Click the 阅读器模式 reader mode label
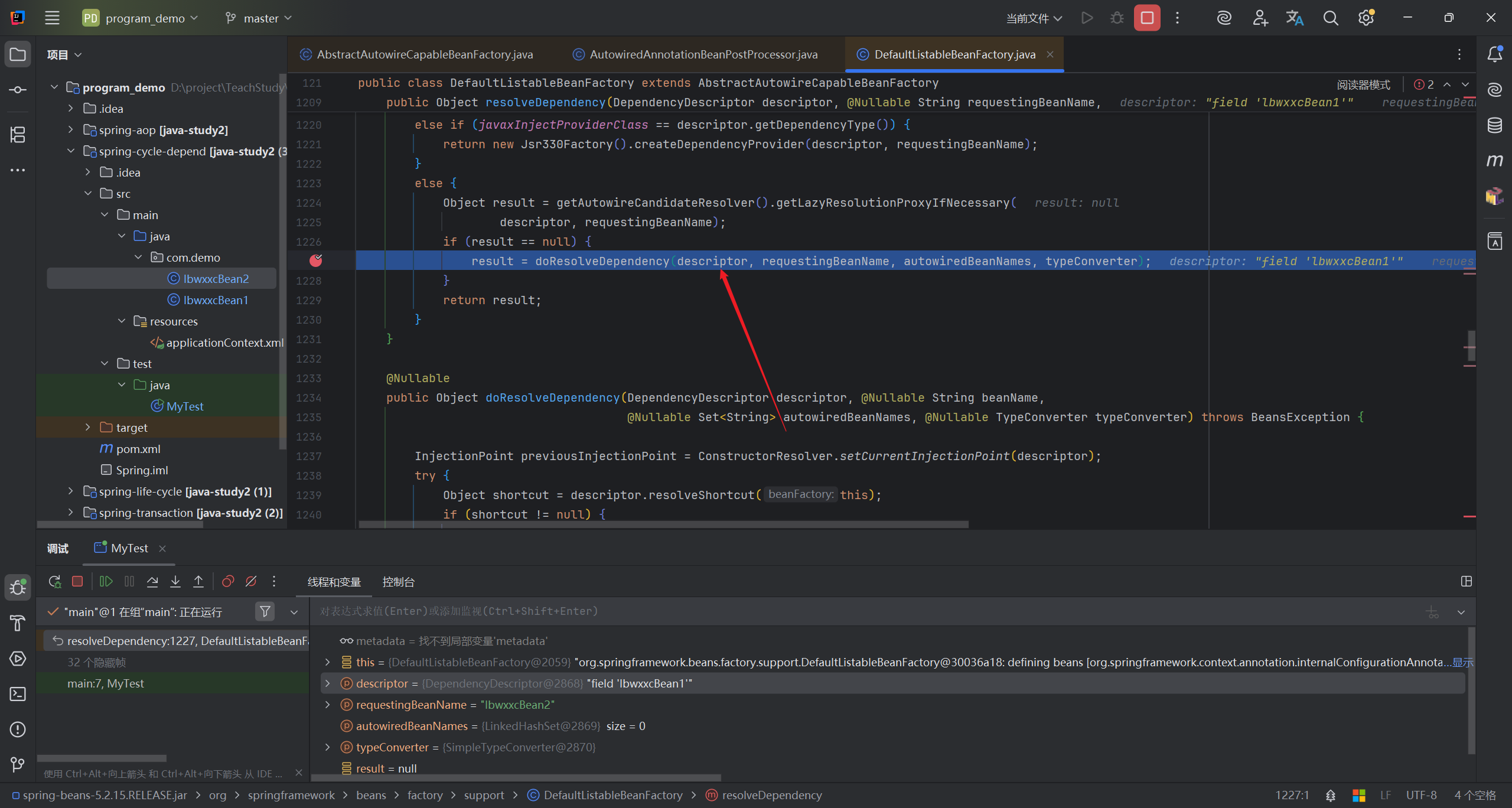Image resolution: width=1512 pixels, height=808 pixels. pos(1363,84)
